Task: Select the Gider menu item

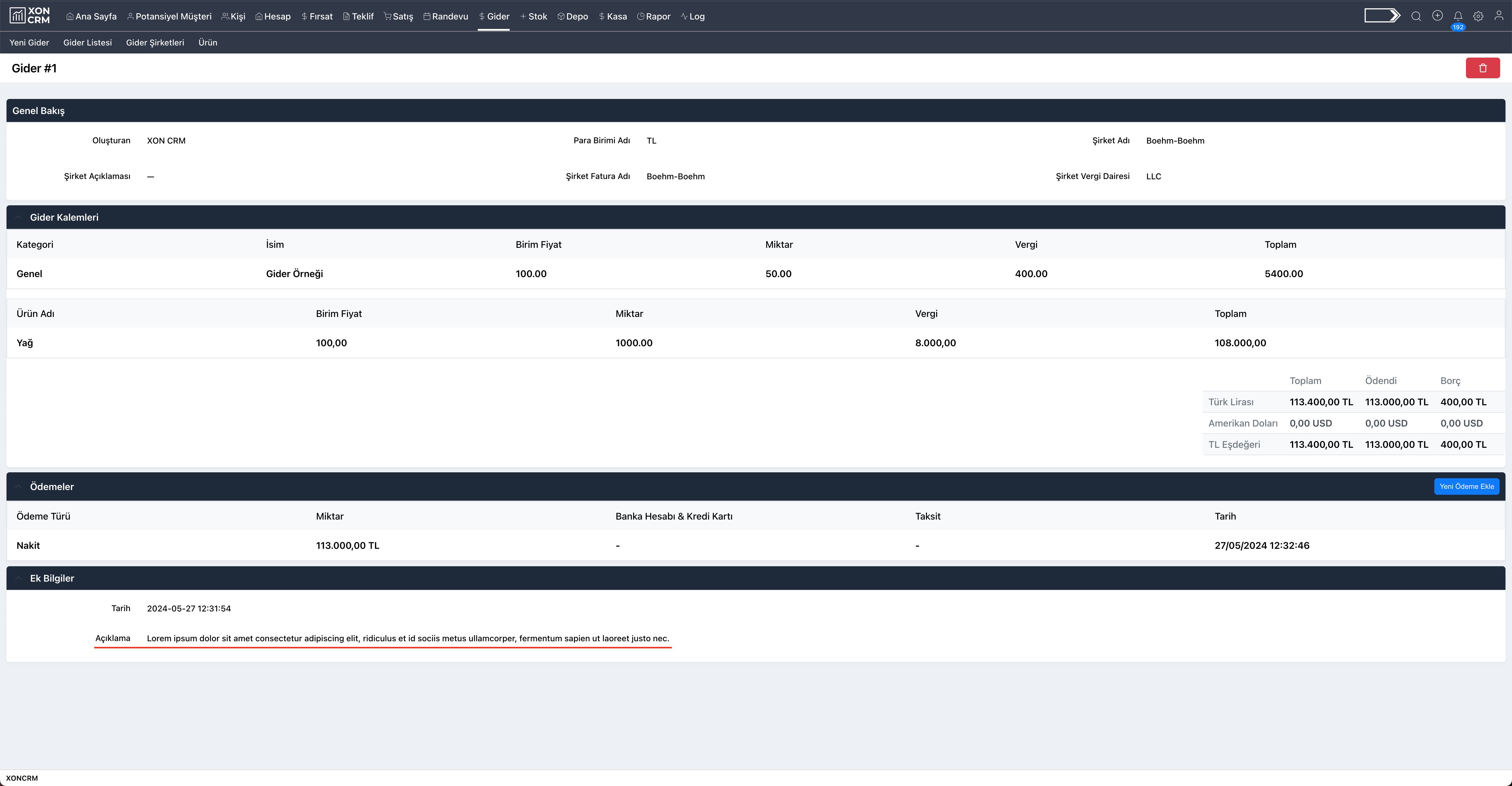Action: (494, 17)
